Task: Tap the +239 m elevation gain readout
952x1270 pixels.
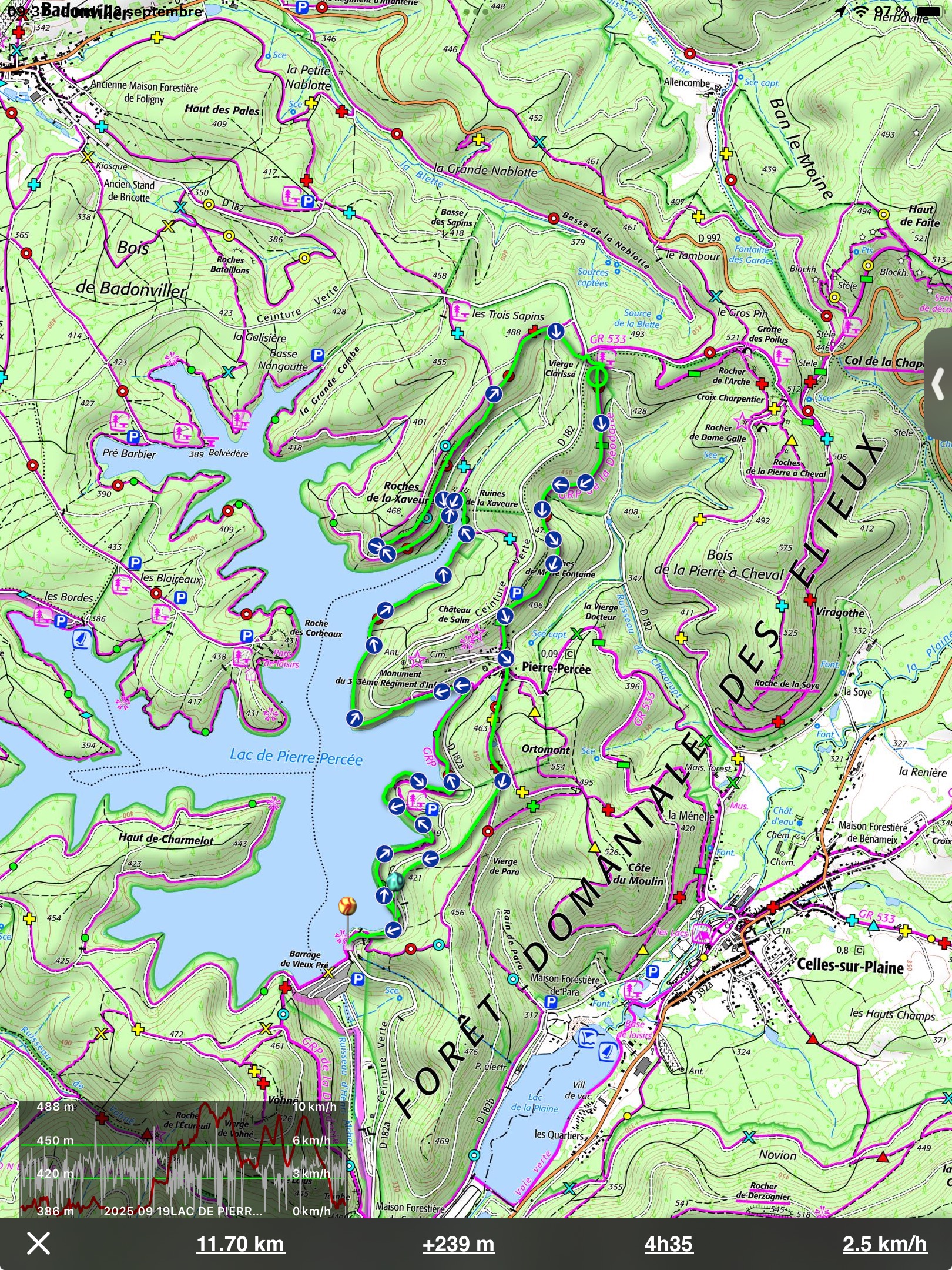Action: coord(458,1244)
